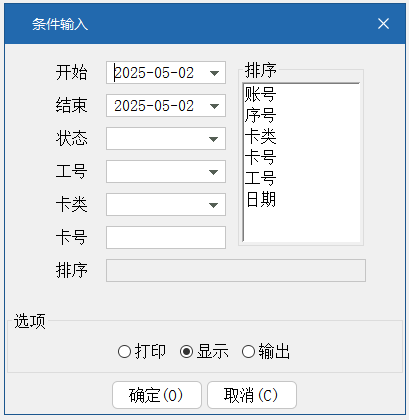Choose 序号 in the sort list
This screenshot has width=409, height=420.
pyautogui.click(x=260, y=115)
